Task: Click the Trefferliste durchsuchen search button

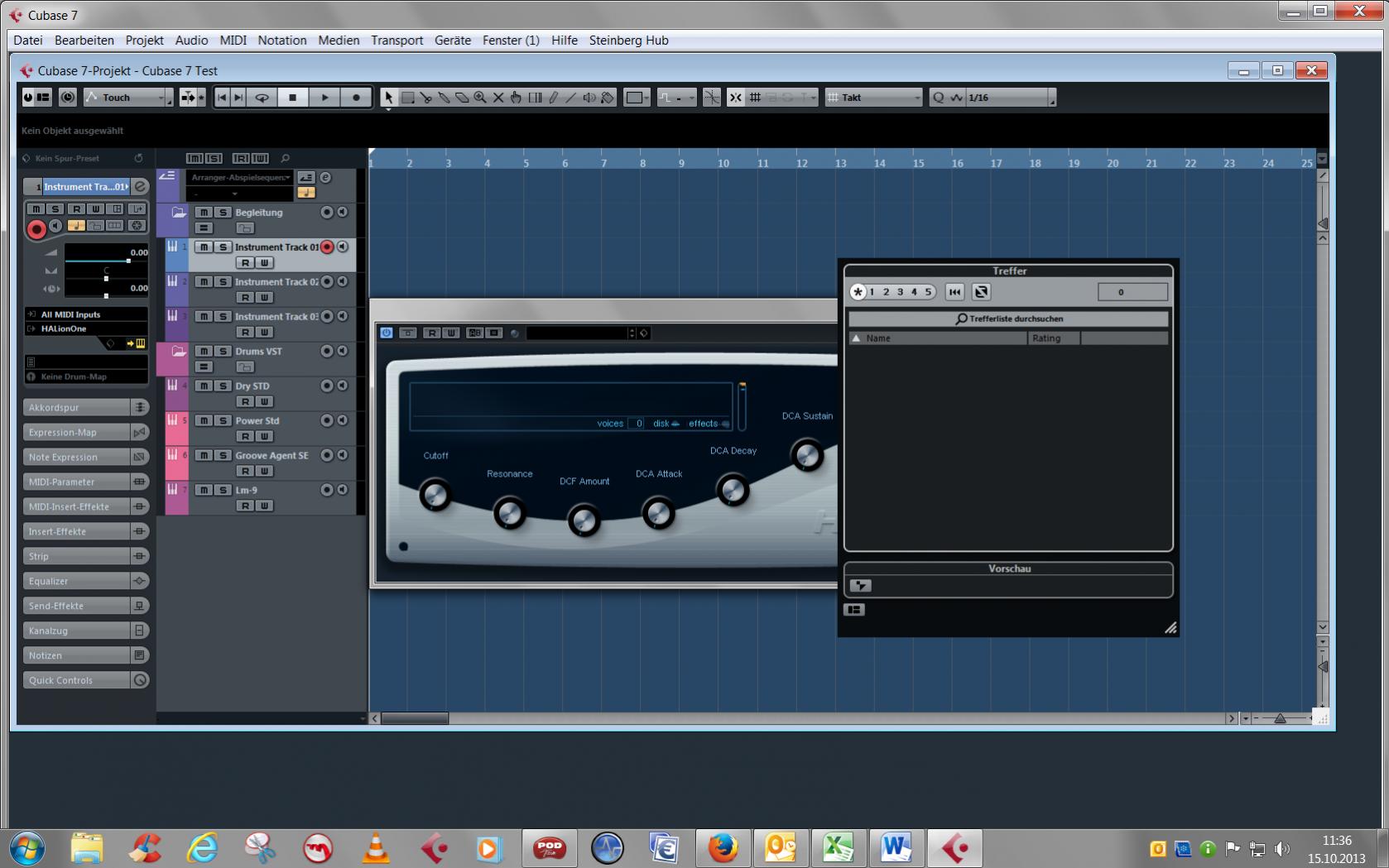Action: pos(1008,319)
